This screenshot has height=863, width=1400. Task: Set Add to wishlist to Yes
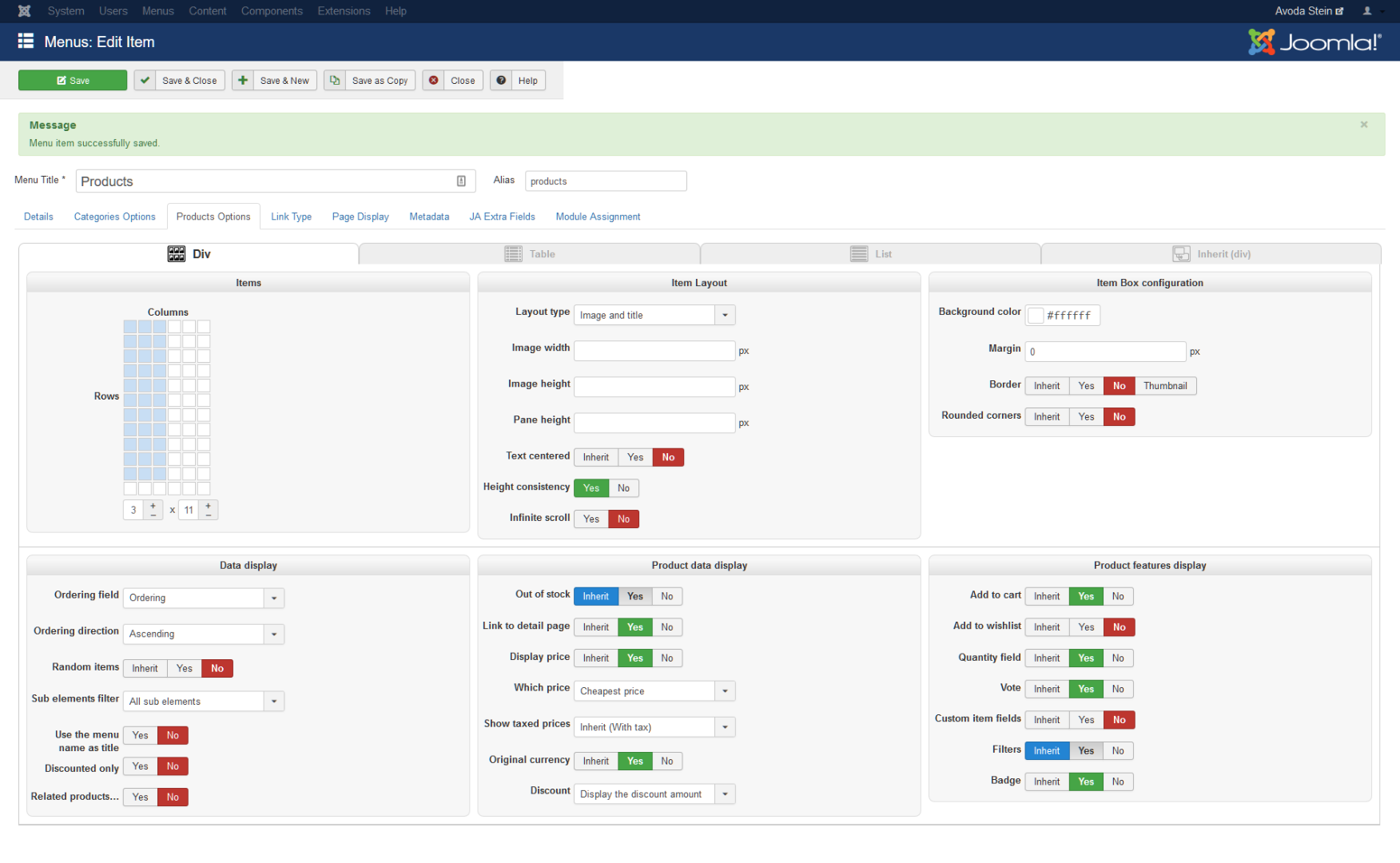tap(1086, 627)
